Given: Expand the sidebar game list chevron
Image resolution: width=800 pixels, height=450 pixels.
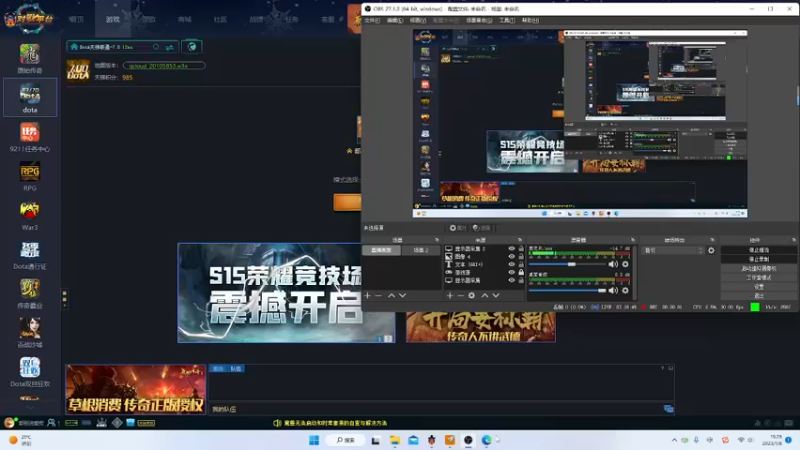Looking at the screenshot, I should coord(30,407).
